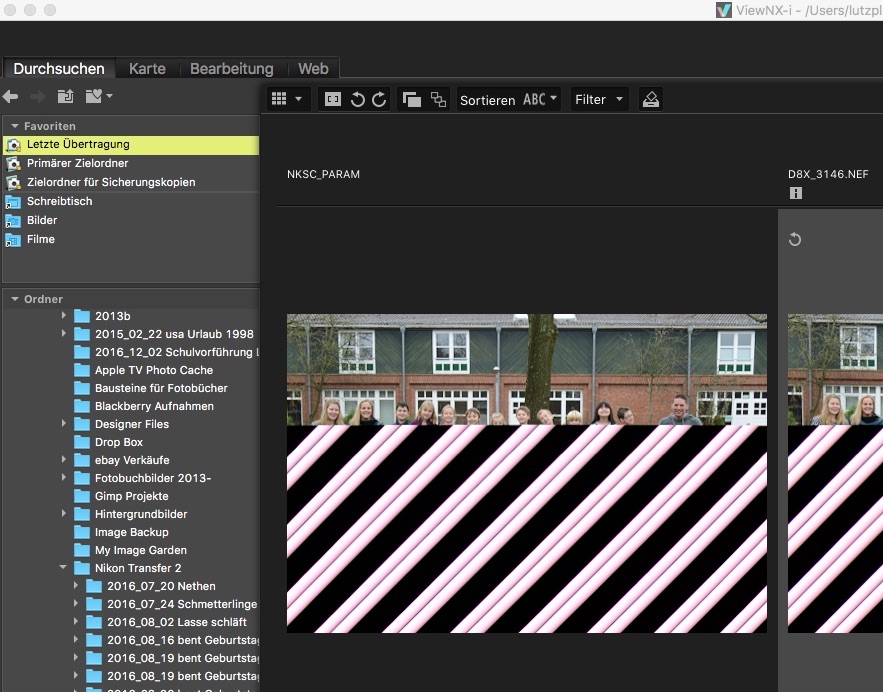The height and width of the screenshot is (692, 883).
Task: Click the tray upload icon after Filter
Action: tap(650, 100)
